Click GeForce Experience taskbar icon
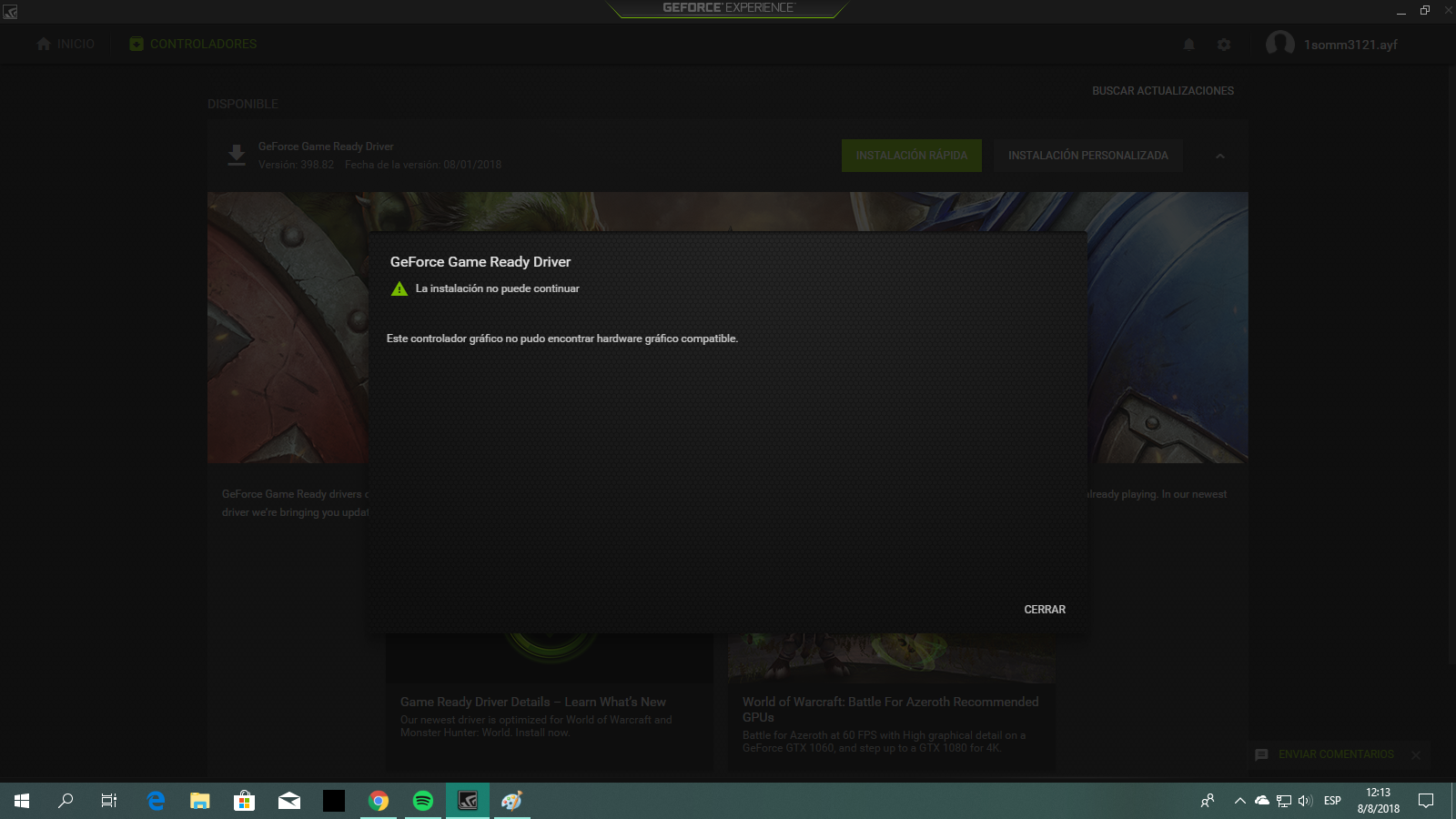 (468, 801)
